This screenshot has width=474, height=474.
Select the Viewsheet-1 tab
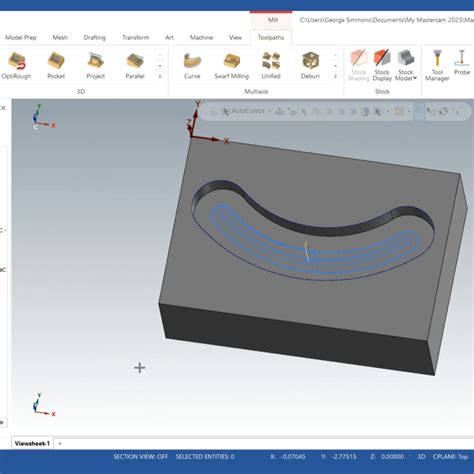[32, 443]
